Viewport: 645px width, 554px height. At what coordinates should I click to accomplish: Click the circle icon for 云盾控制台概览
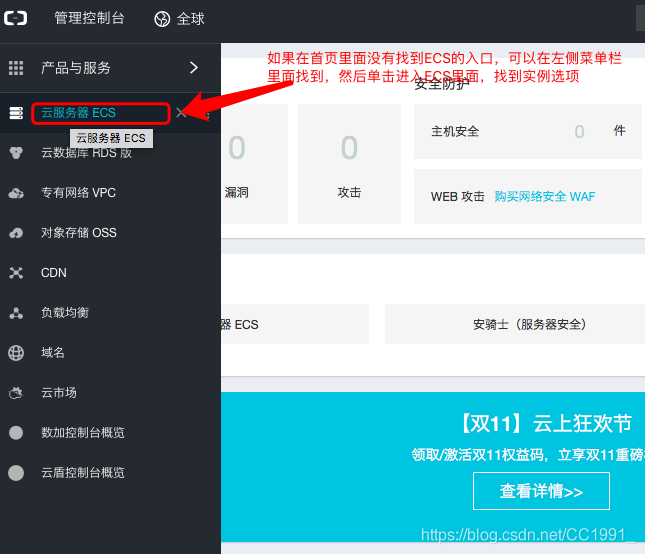point(16,473)
